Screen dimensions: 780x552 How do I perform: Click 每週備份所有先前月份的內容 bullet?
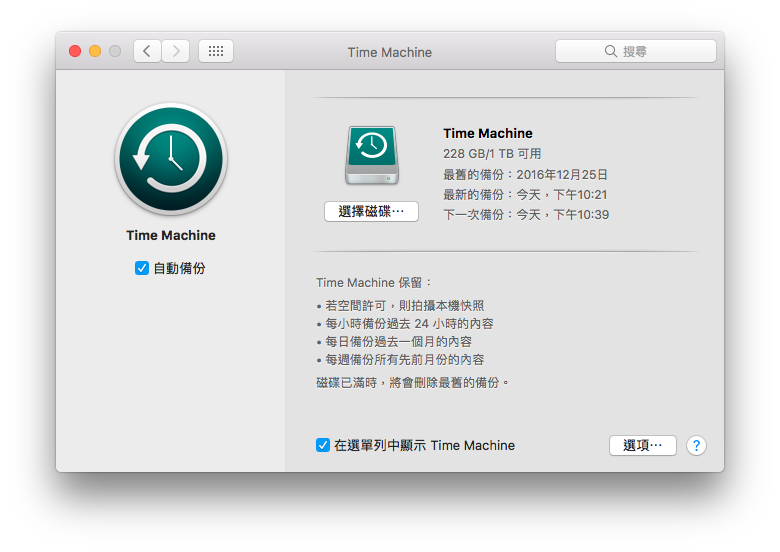point(400,360)
